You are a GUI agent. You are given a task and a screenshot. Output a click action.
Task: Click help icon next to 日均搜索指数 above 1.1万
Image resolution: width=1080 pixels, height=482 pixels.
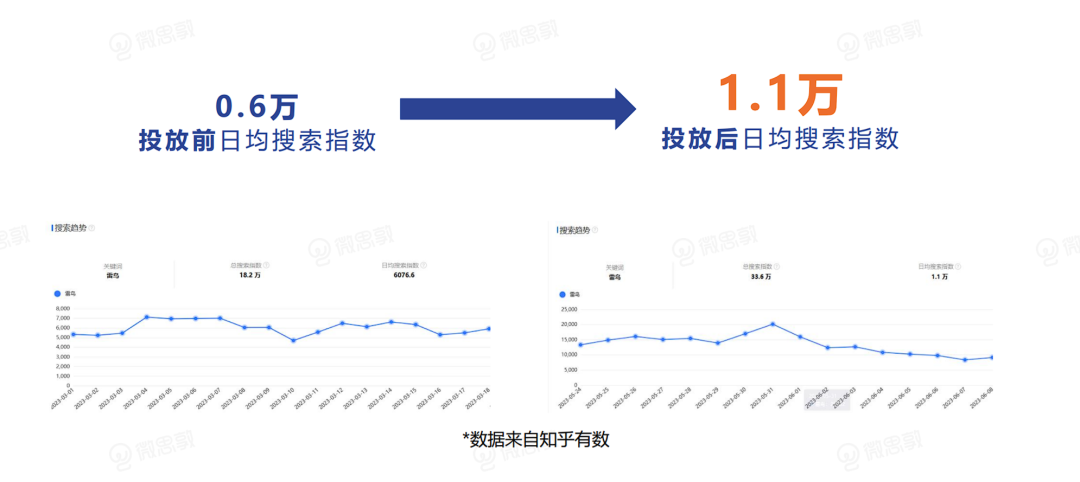click(959, 267)
